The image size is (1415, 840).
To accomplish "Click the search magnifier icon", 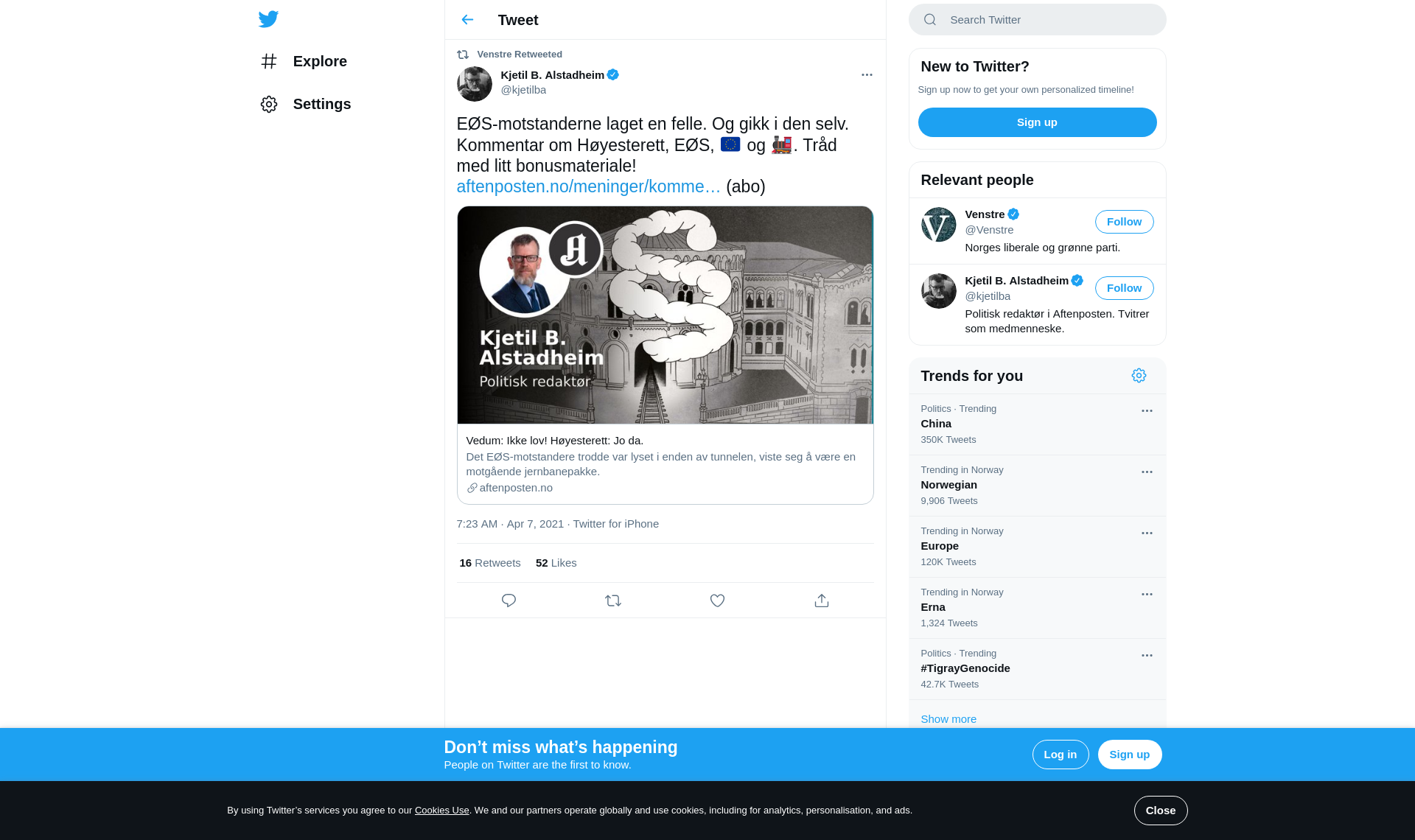I will 929,20.
